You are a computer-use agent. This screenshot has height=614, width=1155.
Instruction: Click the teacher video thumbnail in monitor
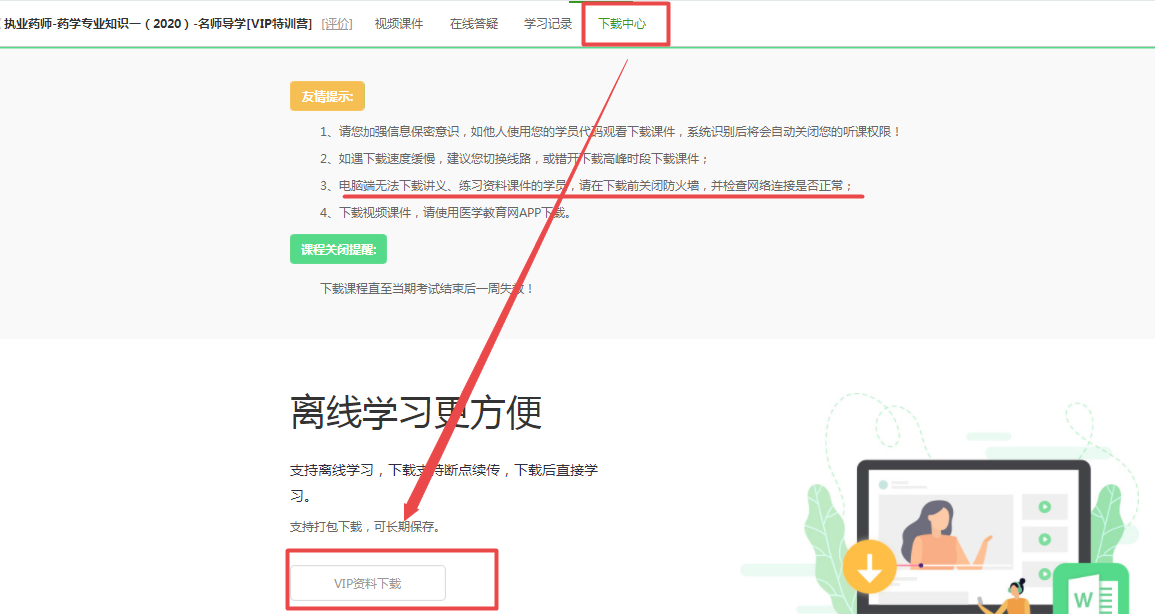click(x=937, y=532)
